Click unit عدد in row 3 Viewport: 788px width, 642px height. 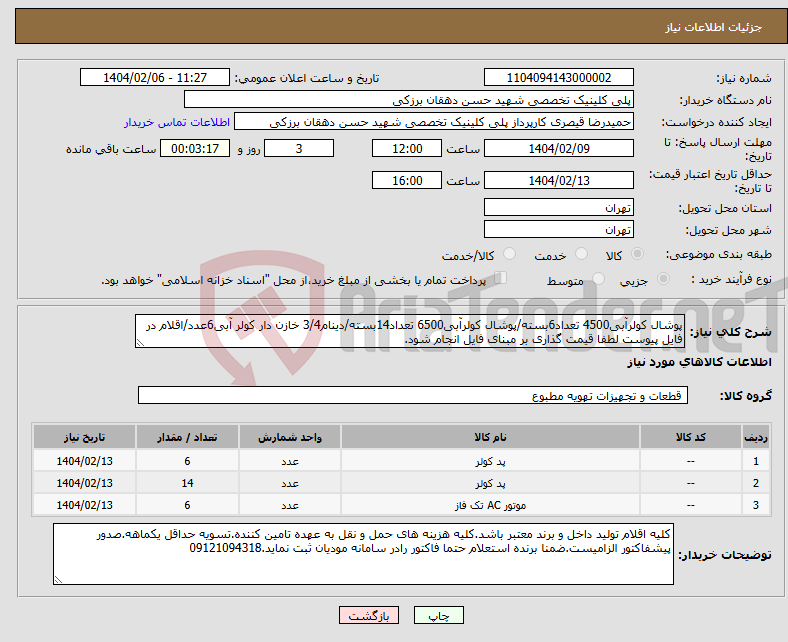tap(290, 505)
